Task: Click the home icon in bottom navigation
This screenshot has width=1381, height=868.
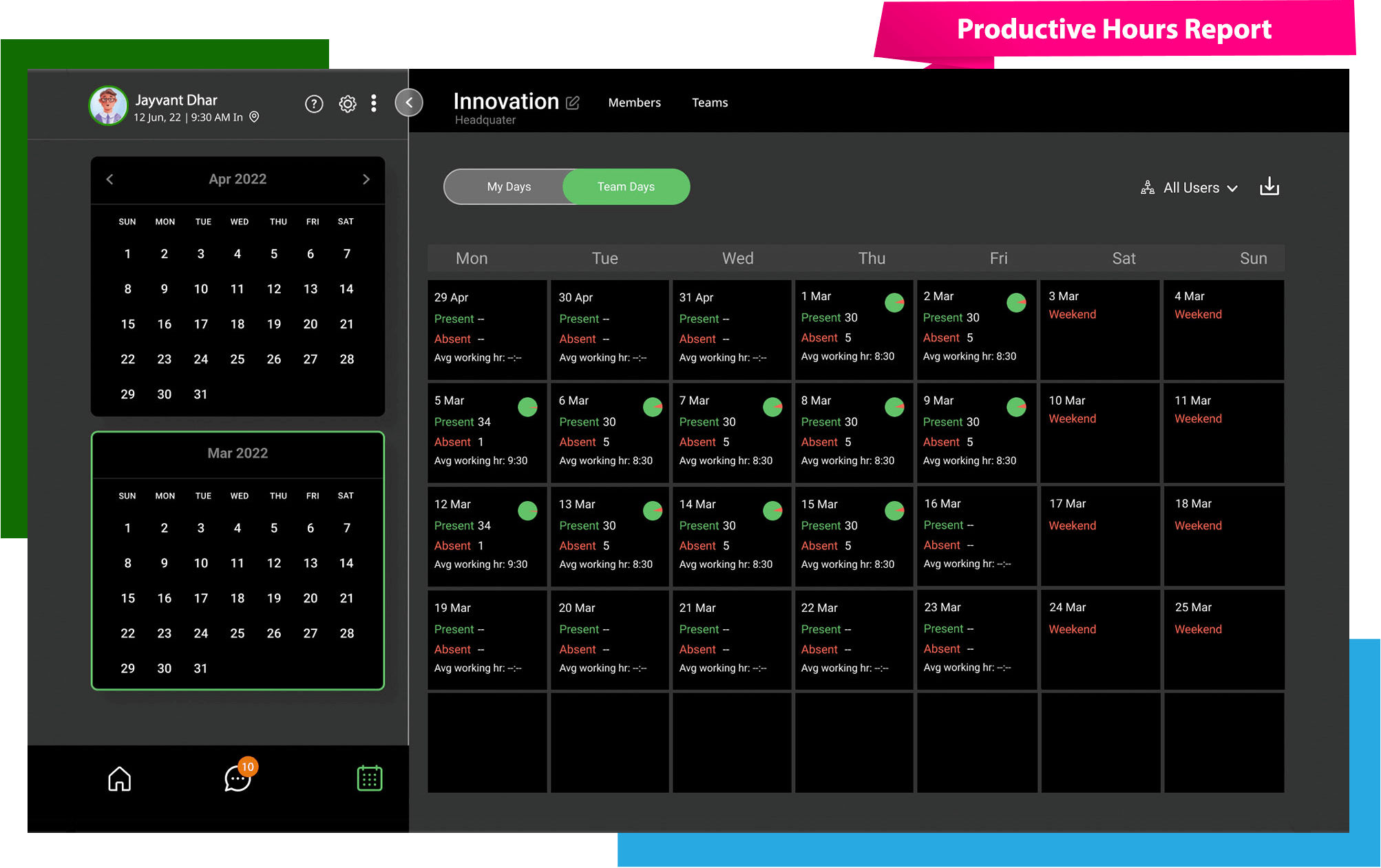Action: click(120, 779)
